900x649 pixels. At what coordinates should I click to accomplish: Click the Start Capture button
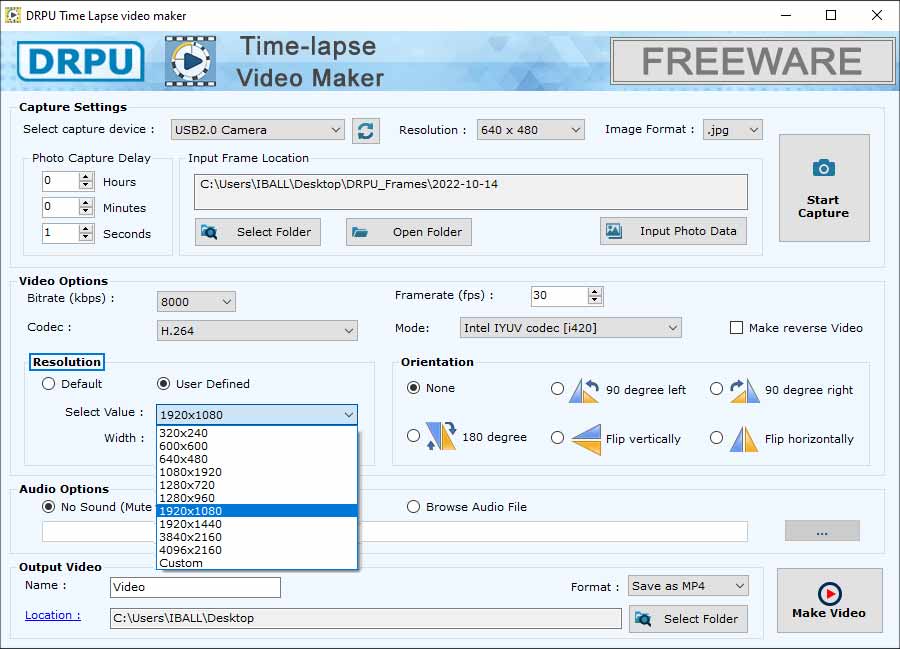point(824,188)
